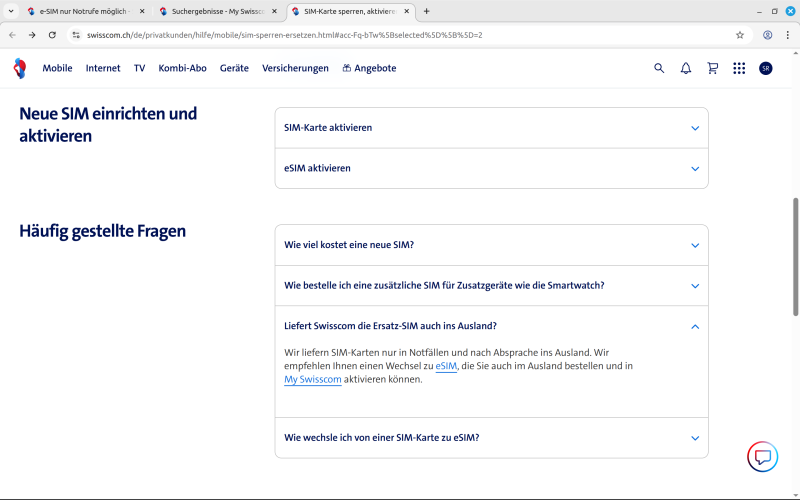This screenshot has height=500, width=800.
Task: Open the Kombi-Abo menu item
Action: pyautogui.click(x=183, y=68)
